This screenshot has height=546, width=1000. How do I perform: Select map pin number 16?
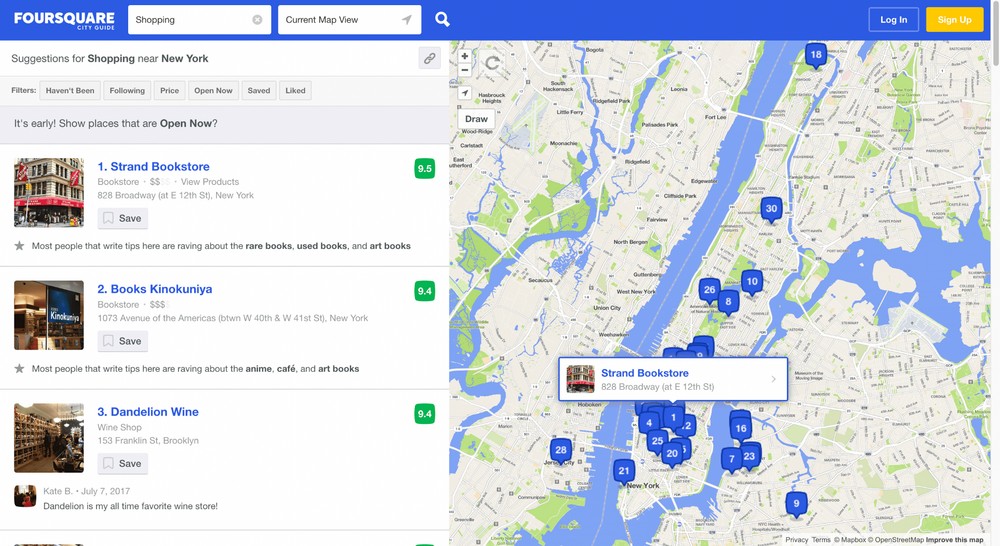coord(740,429)
